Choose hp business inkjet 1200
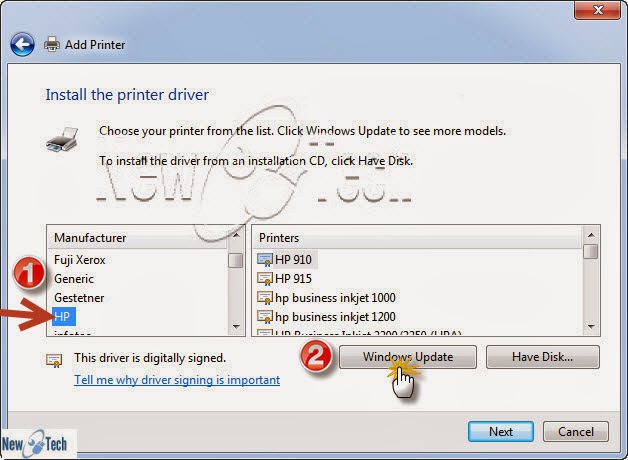628x460 pixels. (335, 317)
